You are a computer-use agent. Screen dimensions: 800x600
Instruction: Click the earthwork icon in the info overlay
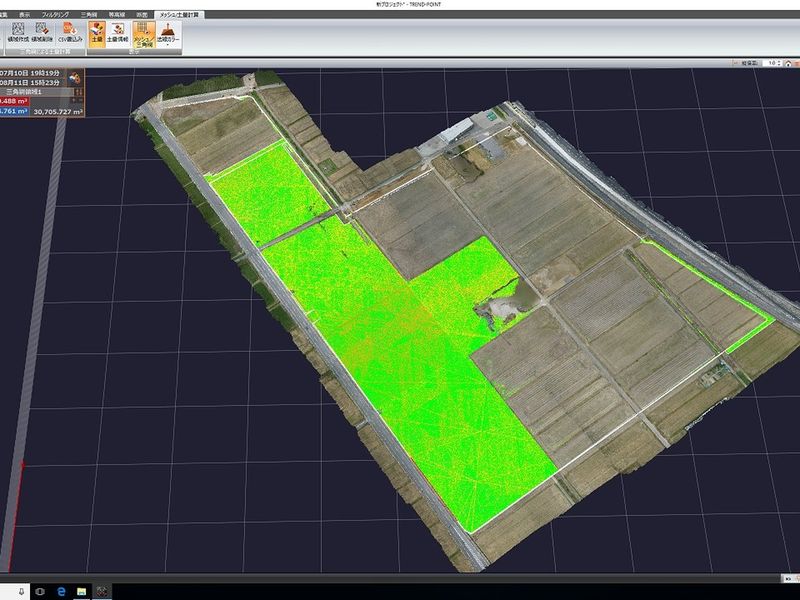(x=76, y=78)
